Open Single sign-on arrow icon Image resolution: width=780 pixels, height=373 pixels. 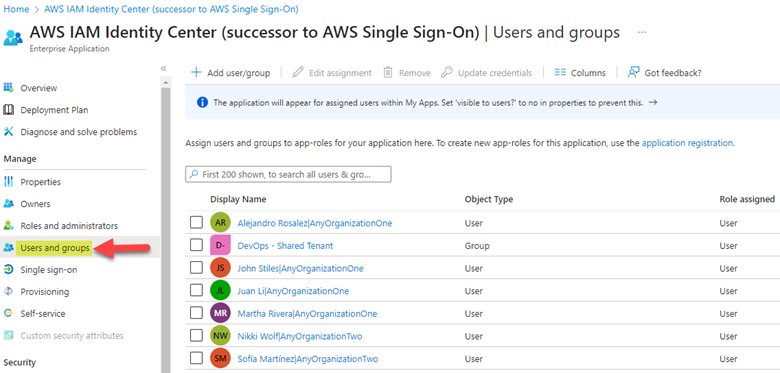(x=8, y=270)
